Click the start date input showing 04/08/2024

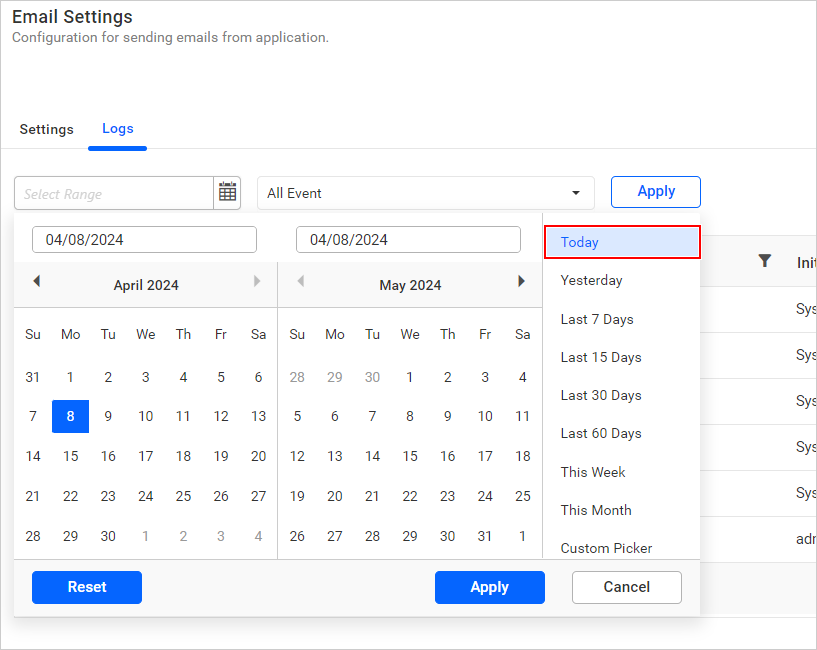click(x=144, y=239)
